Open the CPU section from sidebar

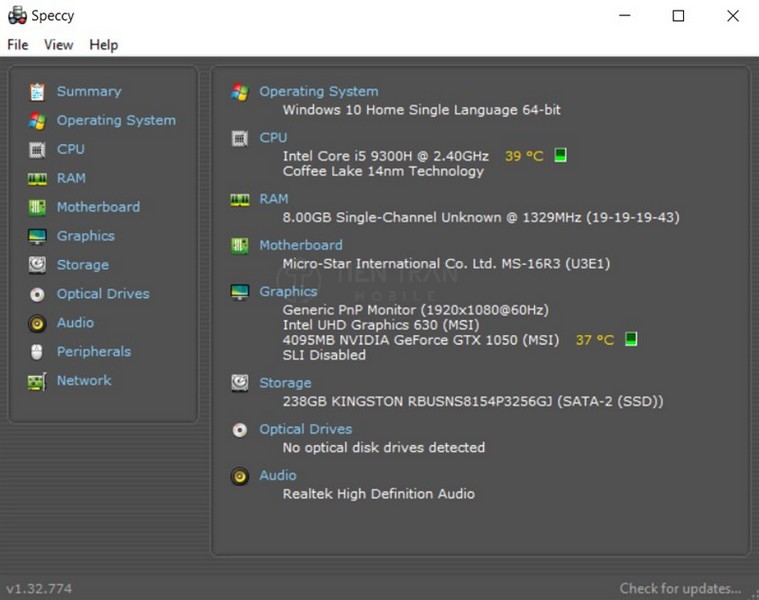click(x=71, y=149)
